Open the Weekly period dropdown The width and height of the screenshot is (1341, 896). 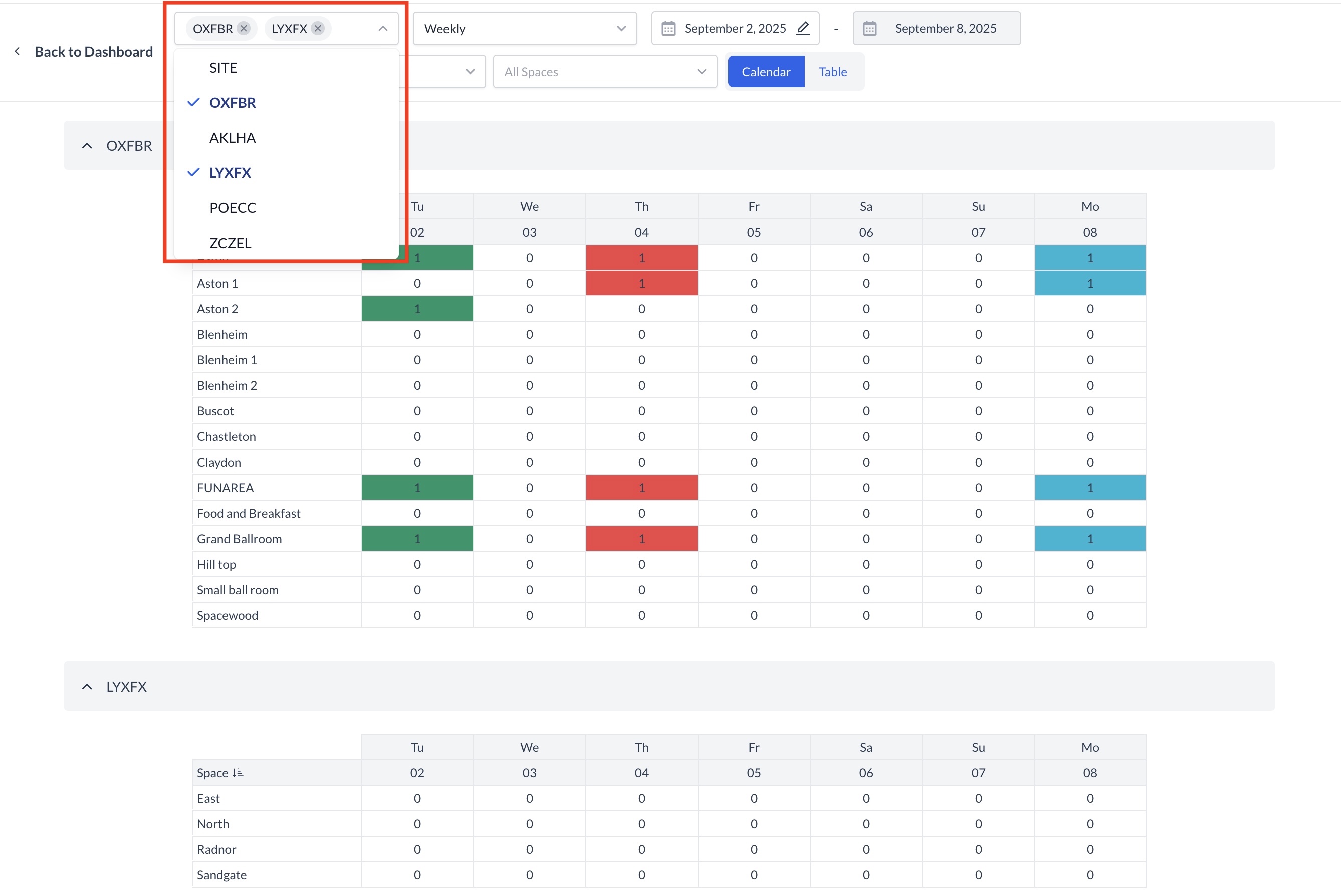pos(524,29)
